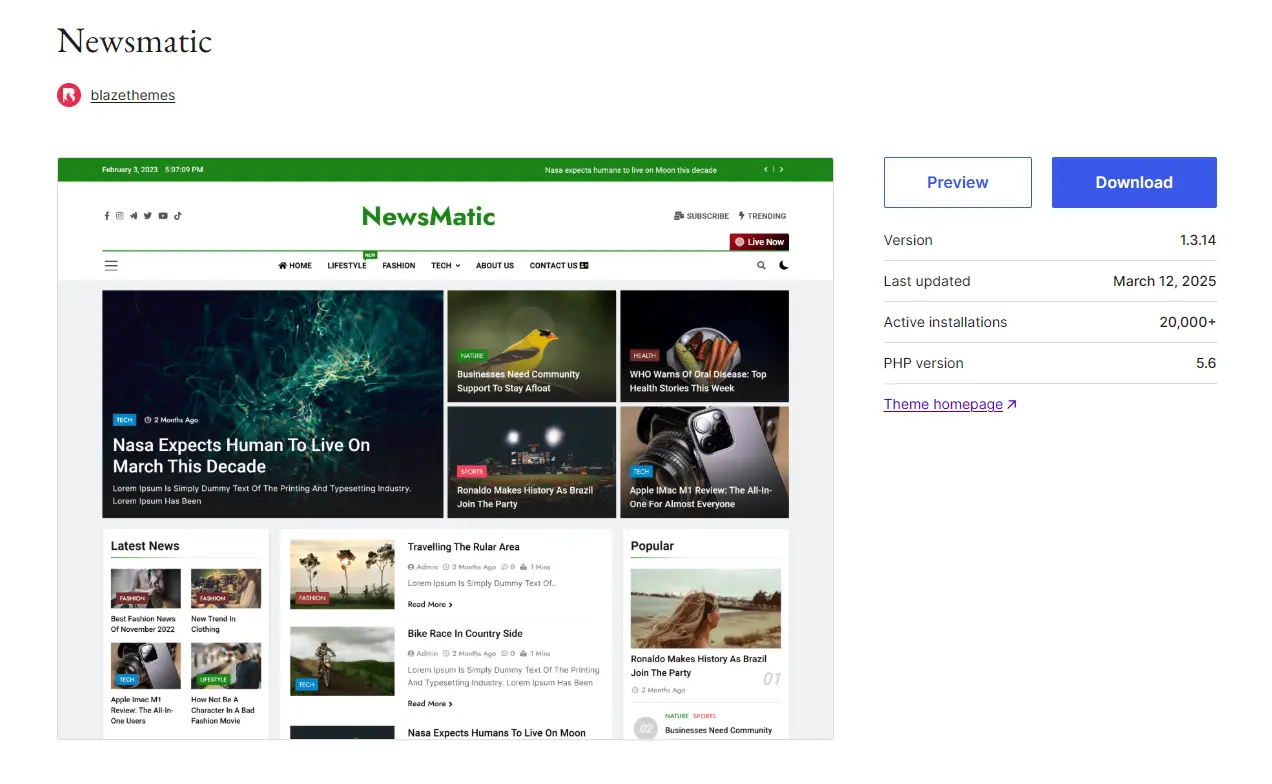Click the yellow bird article thumbnail
Image resolution: width=1272 pixels, height=784 pixels.
531,346
